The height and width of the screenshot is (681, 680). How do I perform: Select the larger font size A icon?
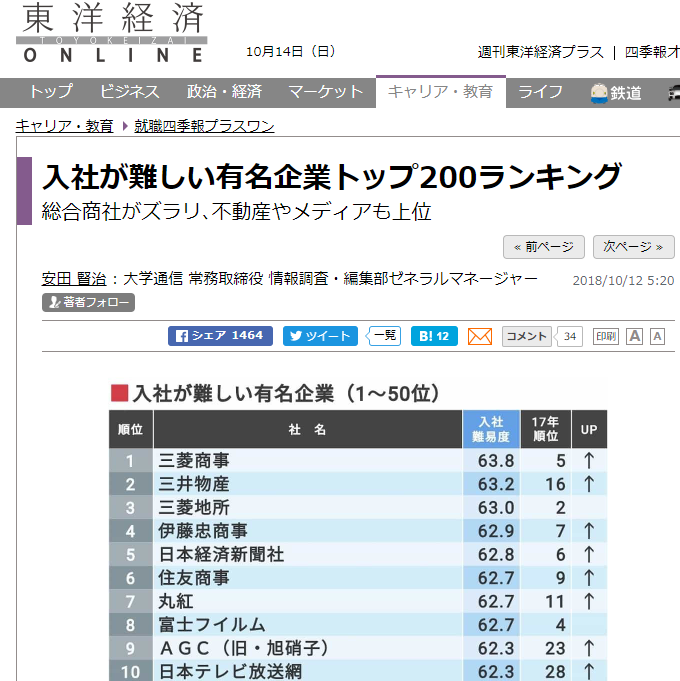click(634, 336)
